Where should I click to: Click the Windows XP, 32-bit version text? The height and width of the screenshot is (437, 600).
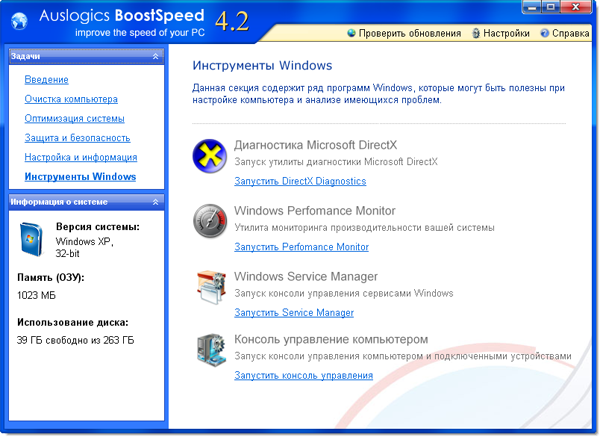[85, 248]
